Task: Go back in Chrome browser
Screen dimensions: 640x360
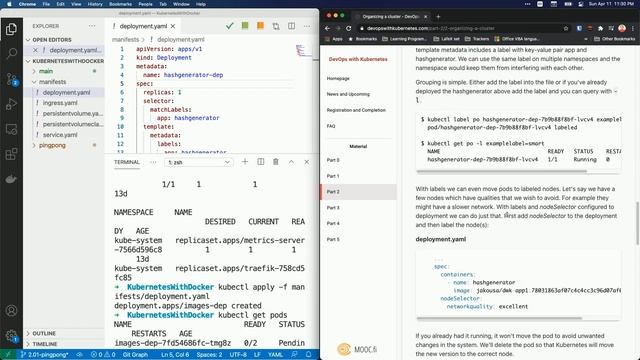Action: click(327, 28)
